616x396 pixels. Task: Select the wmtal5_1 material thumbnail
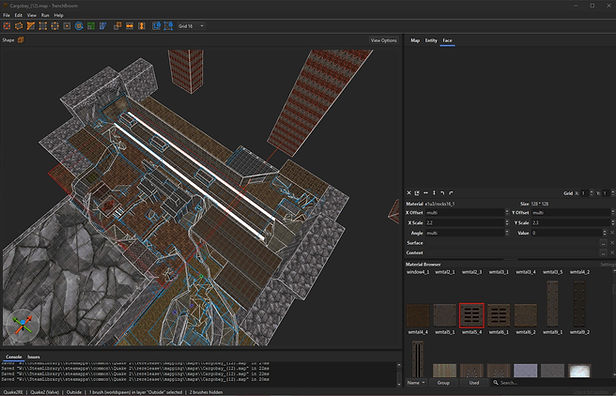(x=445, y=315)
